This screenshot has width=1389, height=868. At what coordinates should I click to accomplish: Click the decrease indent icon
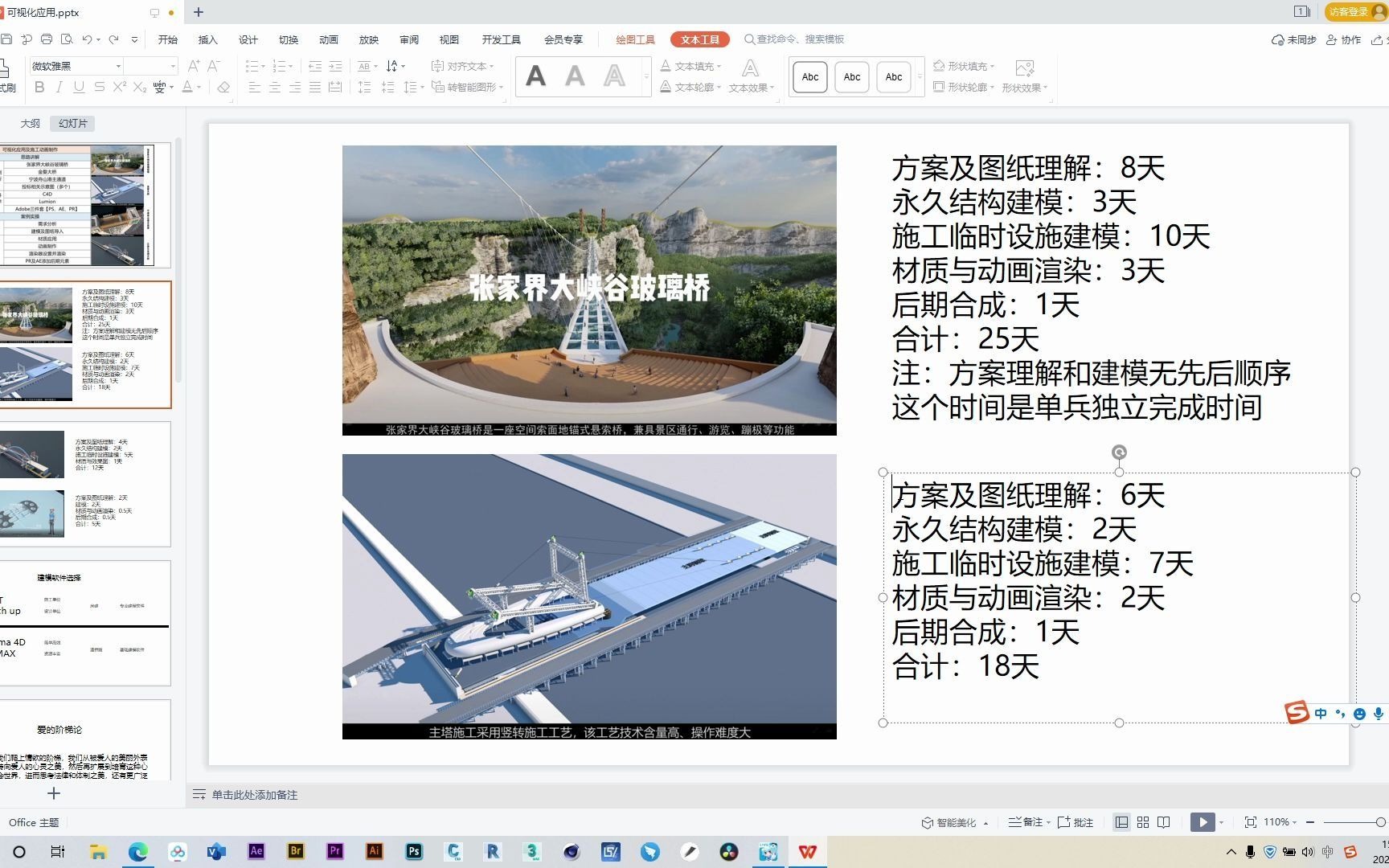315,66
